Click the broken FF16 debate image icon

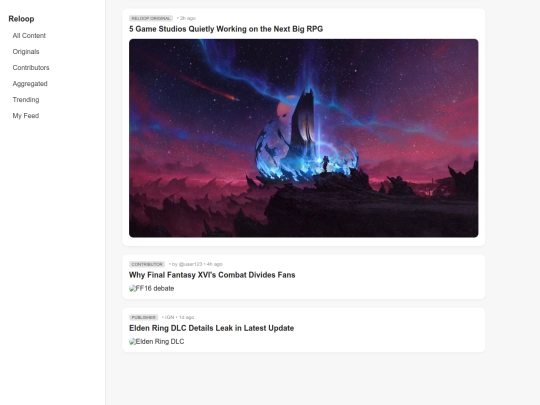click(x=133, y=288)
